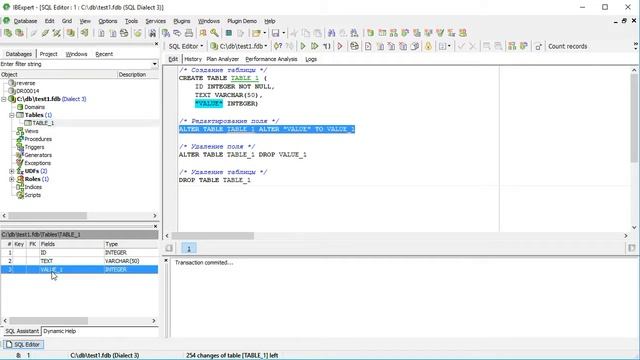Switch to the Recent tab in explorer
This screenshot has width=640, height=360.
coord(104,54)
